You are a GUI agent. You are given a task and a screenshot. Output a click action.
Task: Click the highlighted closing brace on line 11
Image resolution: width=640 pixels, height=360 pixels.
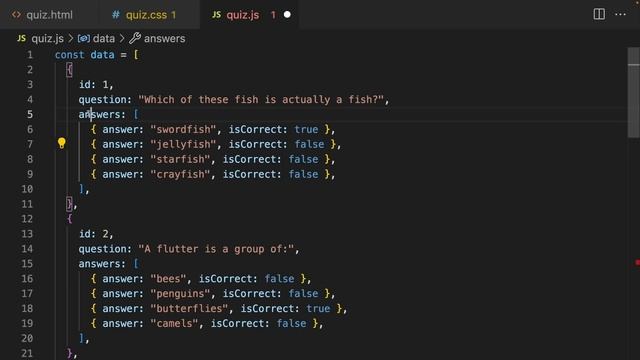coord(69,204)
